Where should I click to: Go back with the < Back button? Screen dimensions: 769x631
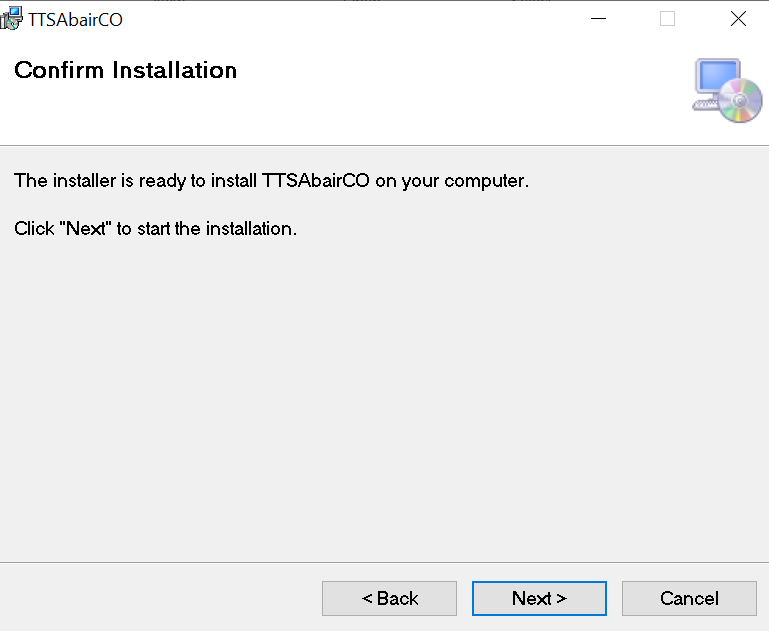coord(389,598)
